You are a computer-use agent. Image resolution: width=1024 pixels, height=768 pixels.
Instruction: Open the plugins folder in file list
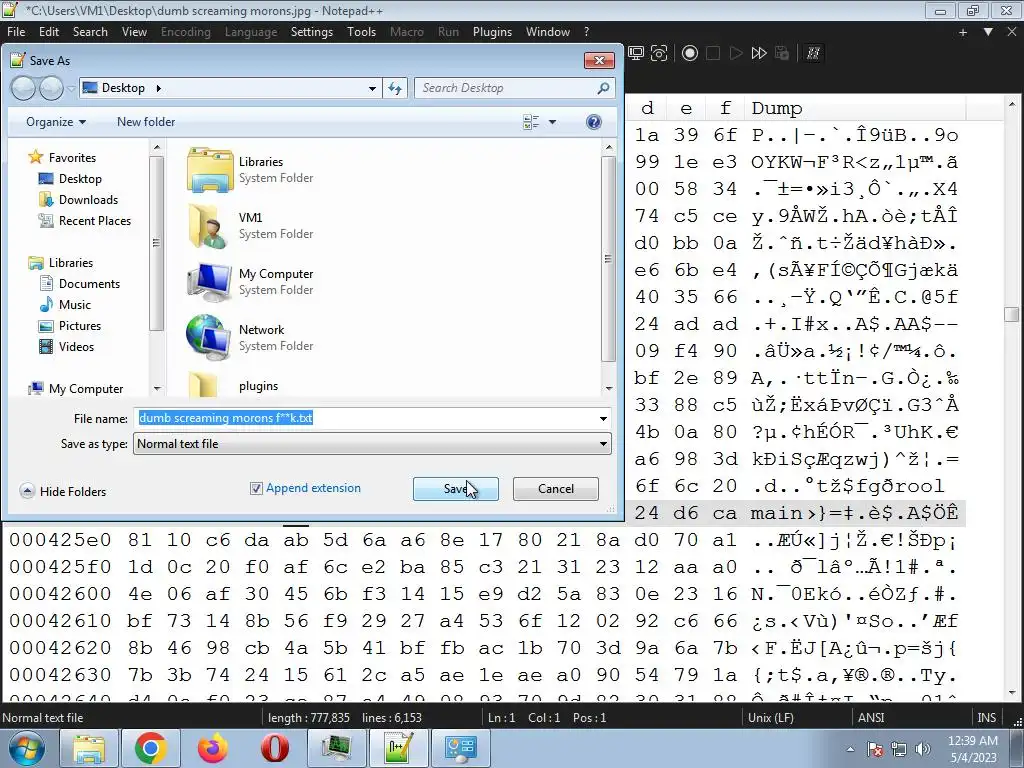[x=233, y=385]
